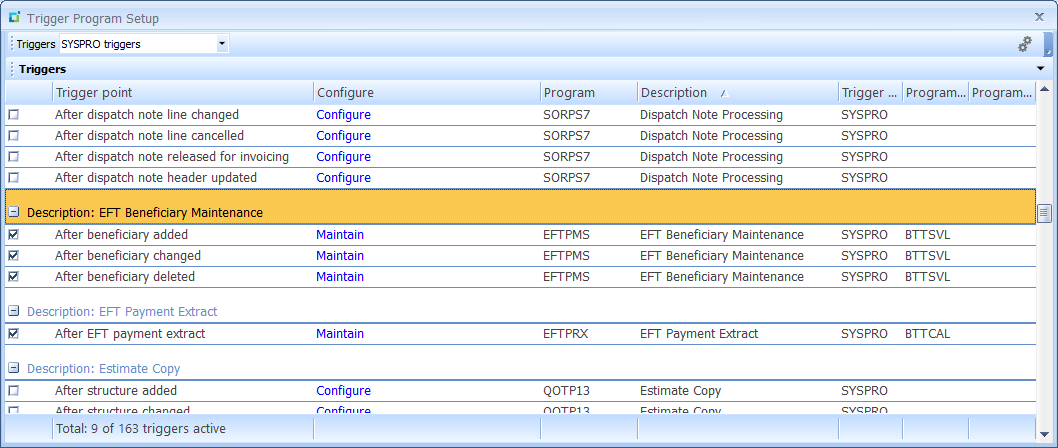Viewport: 1058px width, 448px height.
Task: Collapse the EFT Beneficiary Maintenance group
Action: coord(13,213)
